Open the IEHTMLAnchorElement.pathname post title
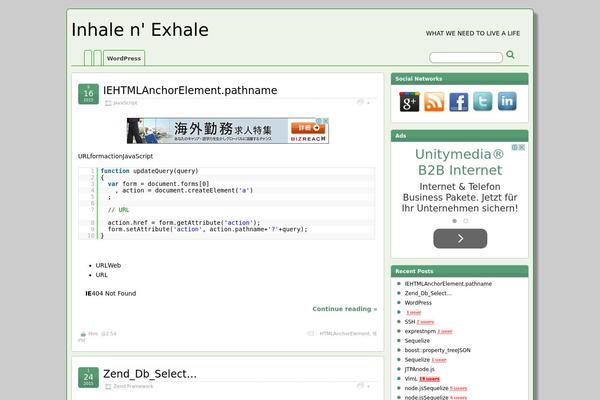The width and height of the screenshot is (600, 400). [x=190, y=90]
